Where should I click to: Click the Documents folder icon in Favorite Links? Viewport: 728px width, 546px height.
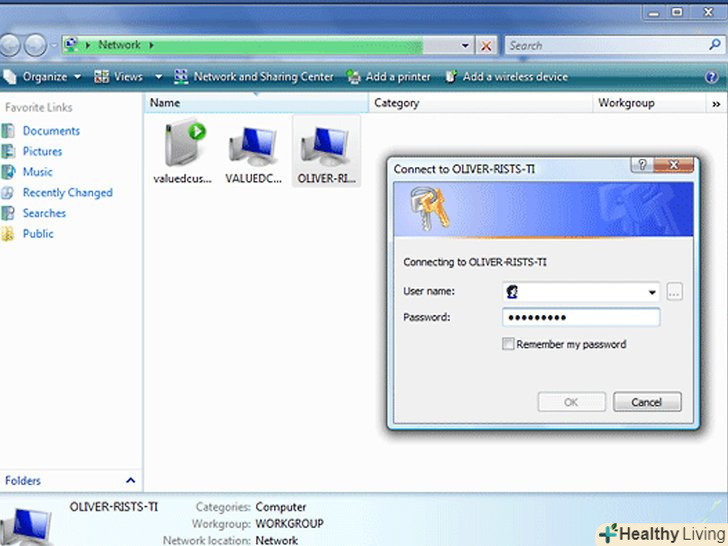tap(8, 131)
